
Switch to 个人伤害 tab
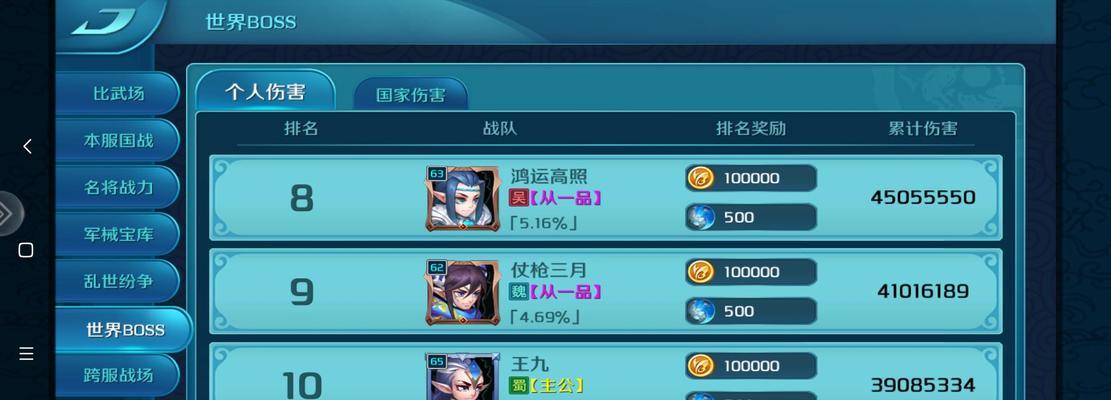tap(265, 91)
